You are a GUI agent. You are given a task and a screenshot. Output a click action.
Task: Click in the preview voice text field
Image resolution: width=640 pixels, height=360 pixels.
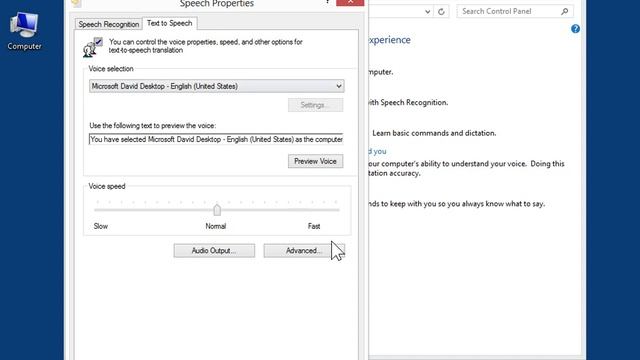click(216, 139)
